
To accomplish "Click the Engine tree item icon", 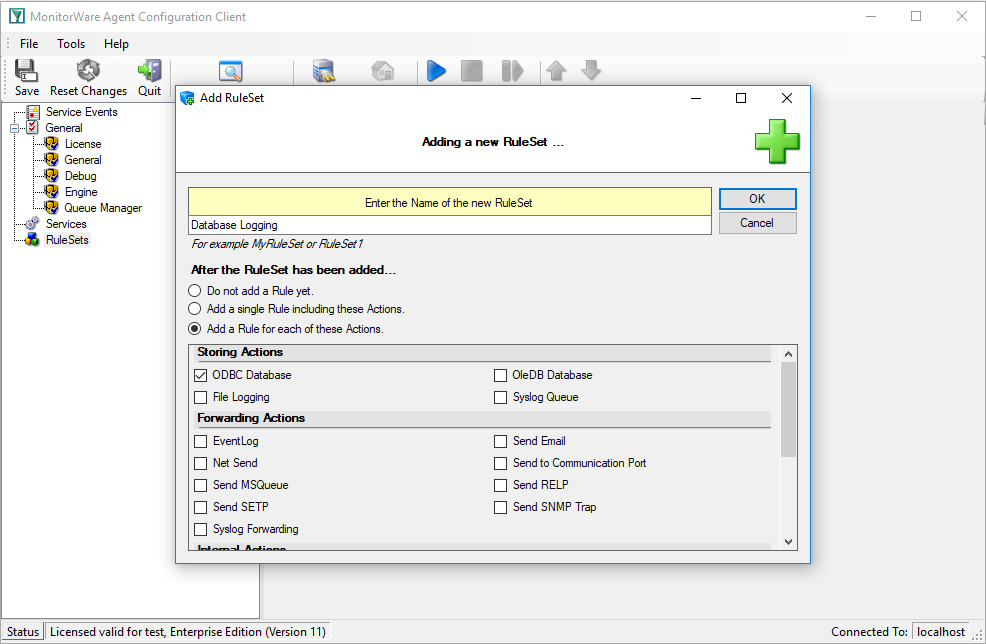I will tap(52, 192).
